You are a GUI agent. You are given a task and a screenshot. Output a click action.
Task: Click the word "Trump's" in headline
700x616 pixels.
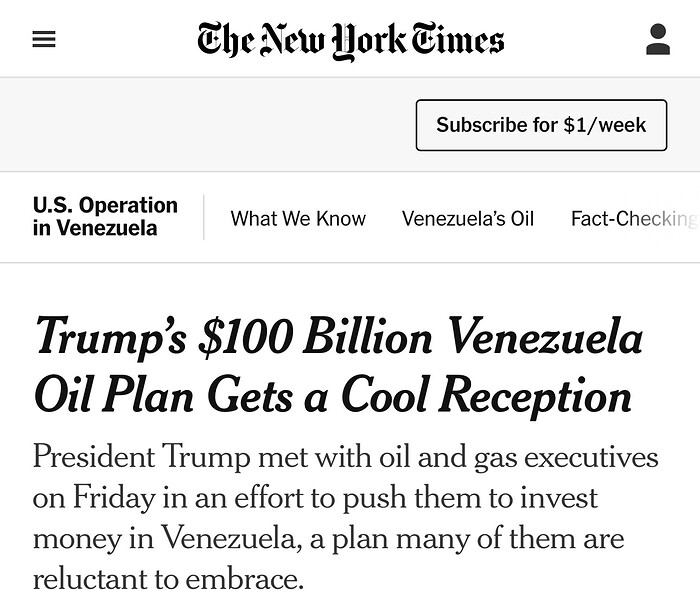110,336
